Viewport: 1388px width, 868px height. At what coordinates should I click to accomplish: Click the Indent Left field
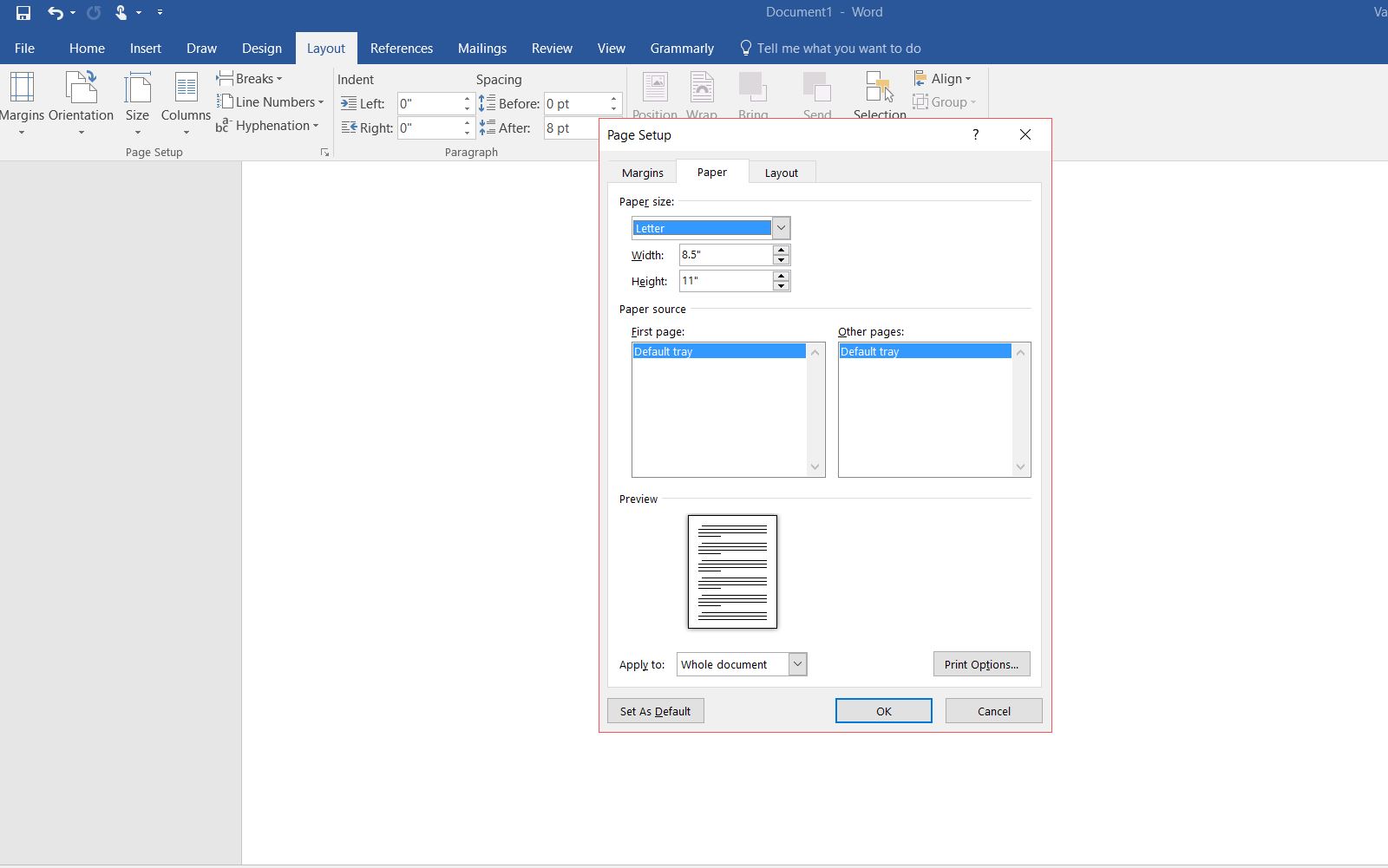tap(429, 104)
